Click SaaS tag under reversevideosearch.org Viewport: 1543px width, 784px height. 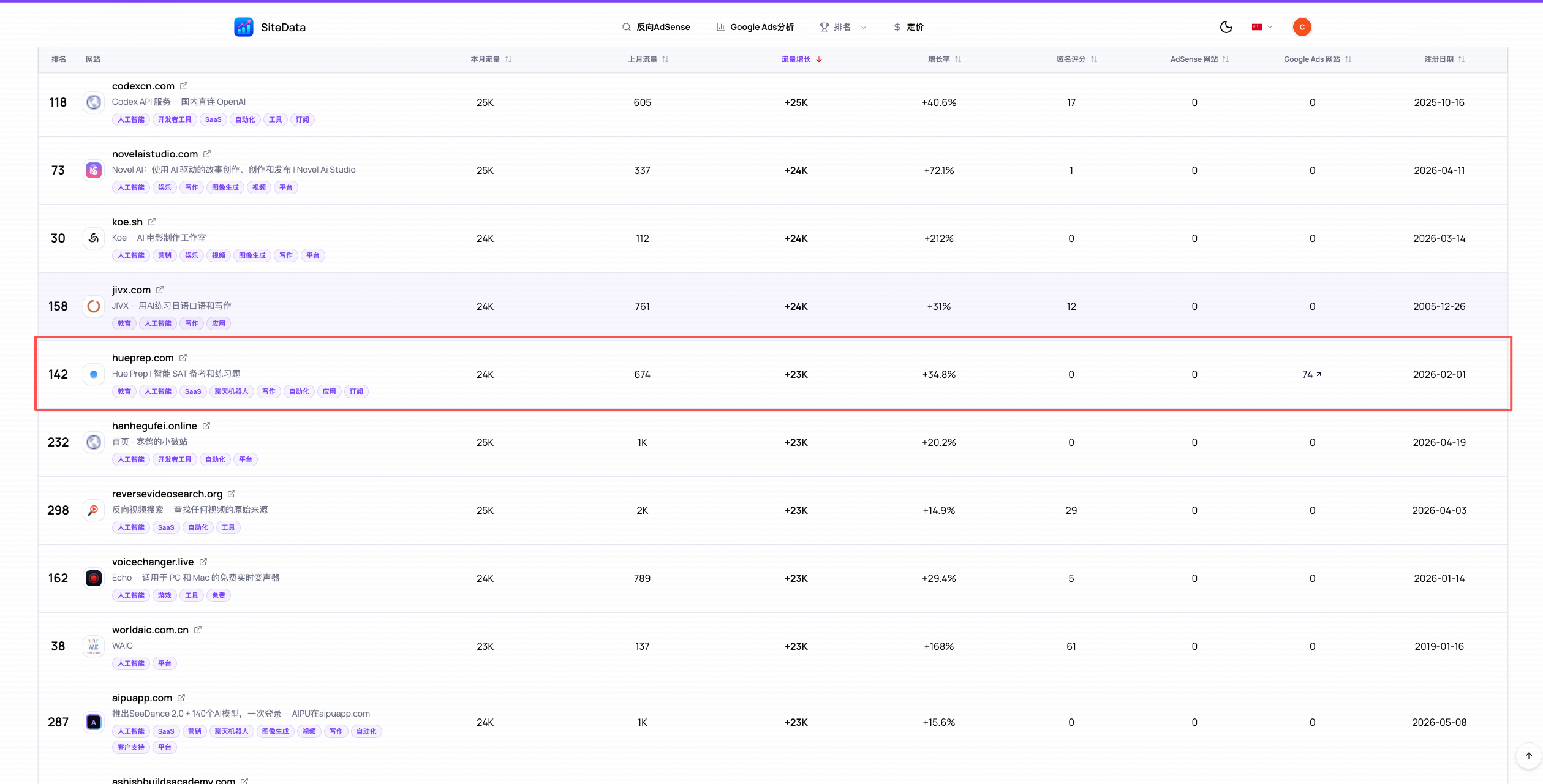[166, 527]
